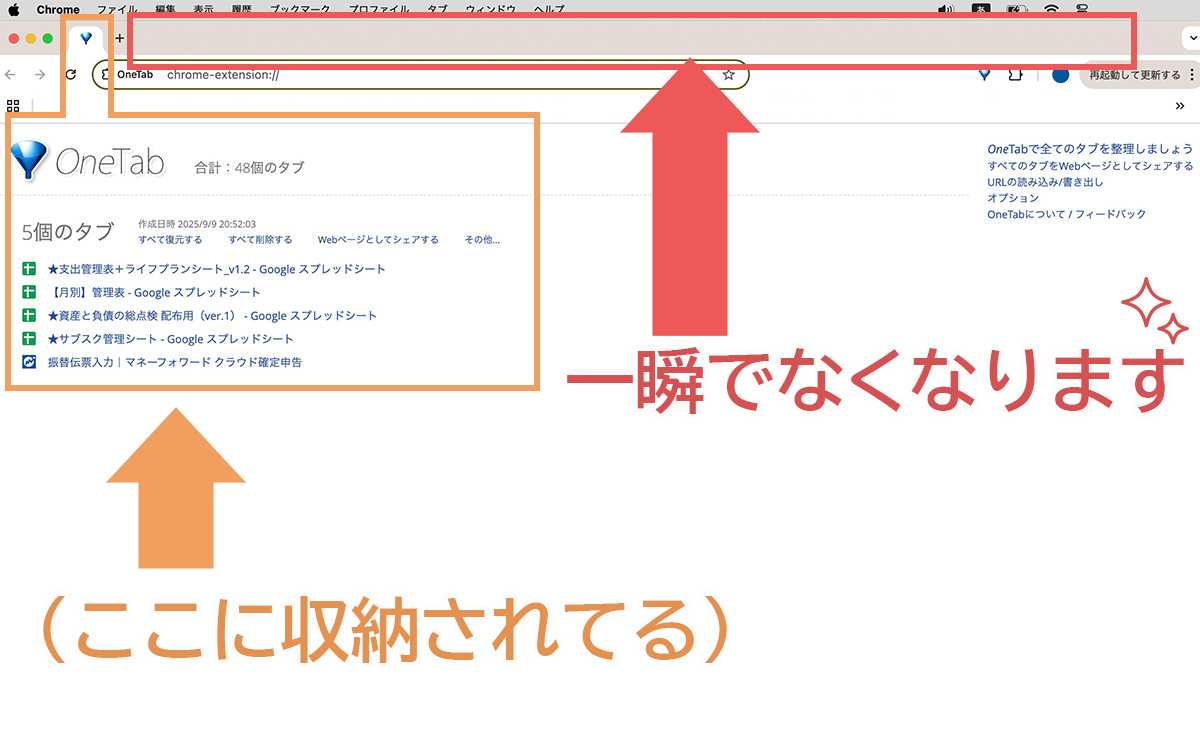Select the OneTab browser tab
1200x753 pixels.
point(86,39)
